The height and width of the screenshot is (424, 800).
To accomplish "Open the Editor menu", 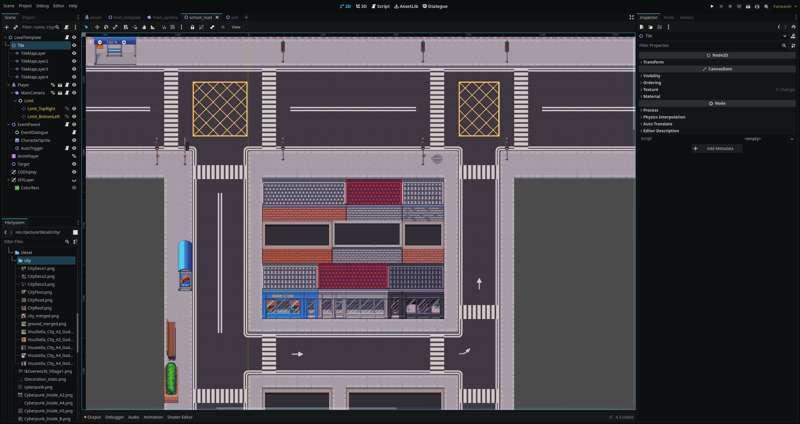I will click(x=59, y=6).
